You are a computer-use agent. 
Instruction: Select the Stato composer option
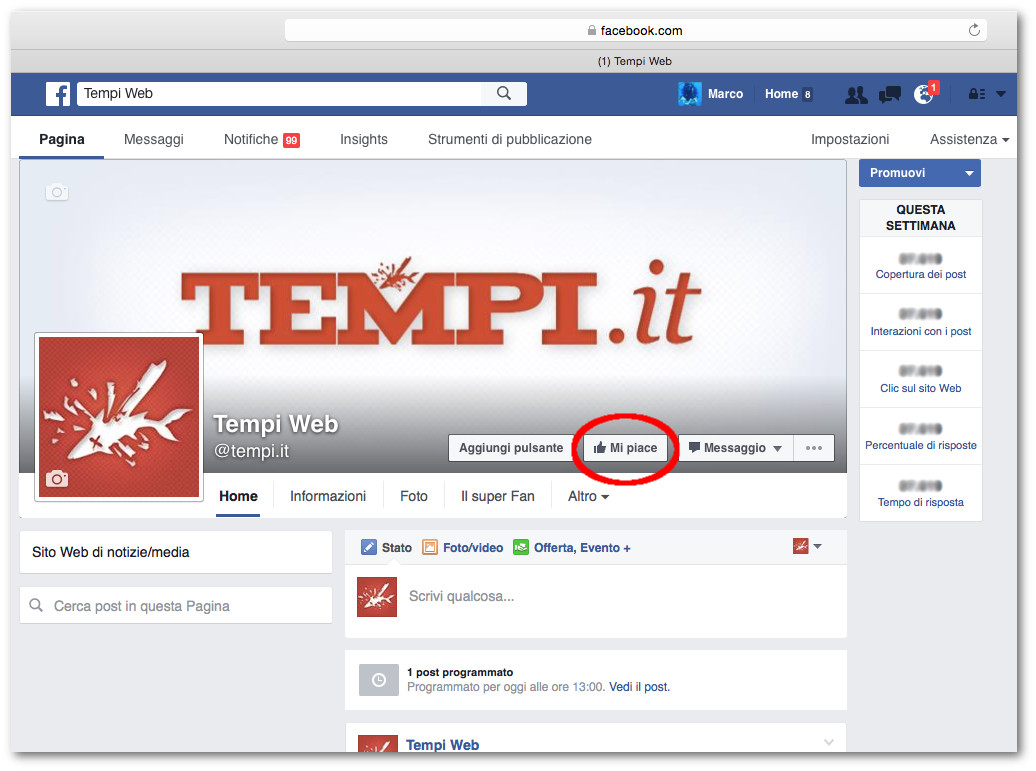[396, 548]
